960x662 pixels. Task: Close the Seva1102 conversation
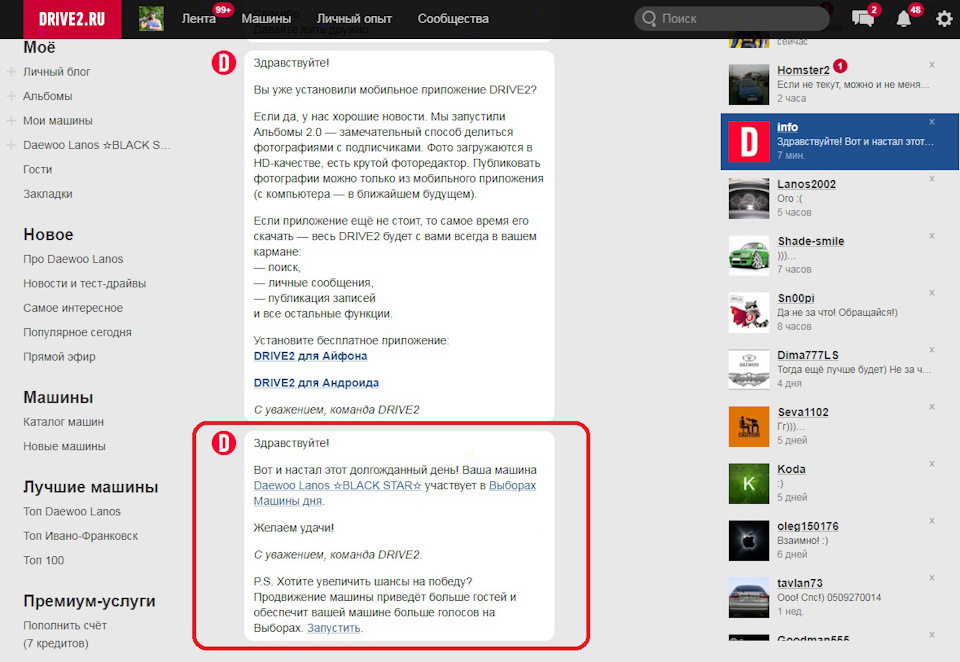932,407
